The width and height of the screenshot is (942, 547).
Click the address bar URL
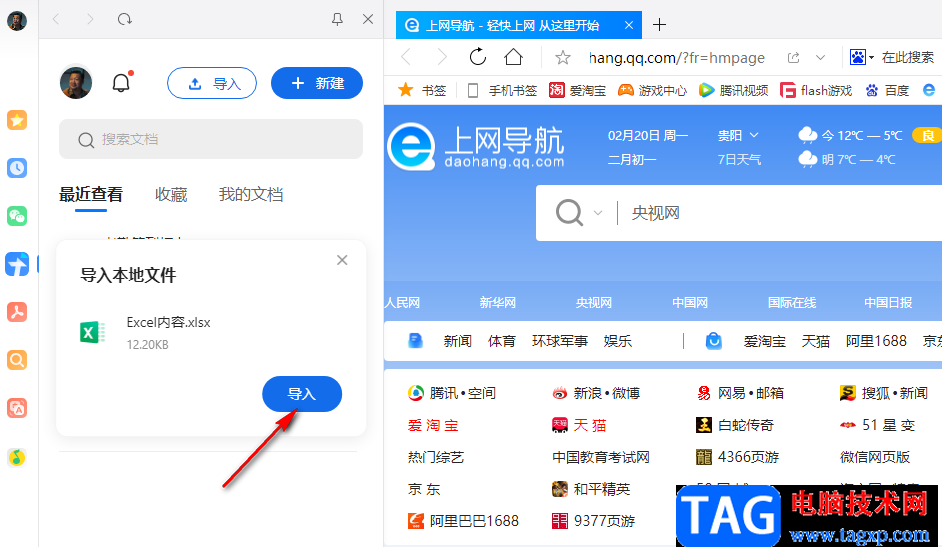[x=676, y=58]
